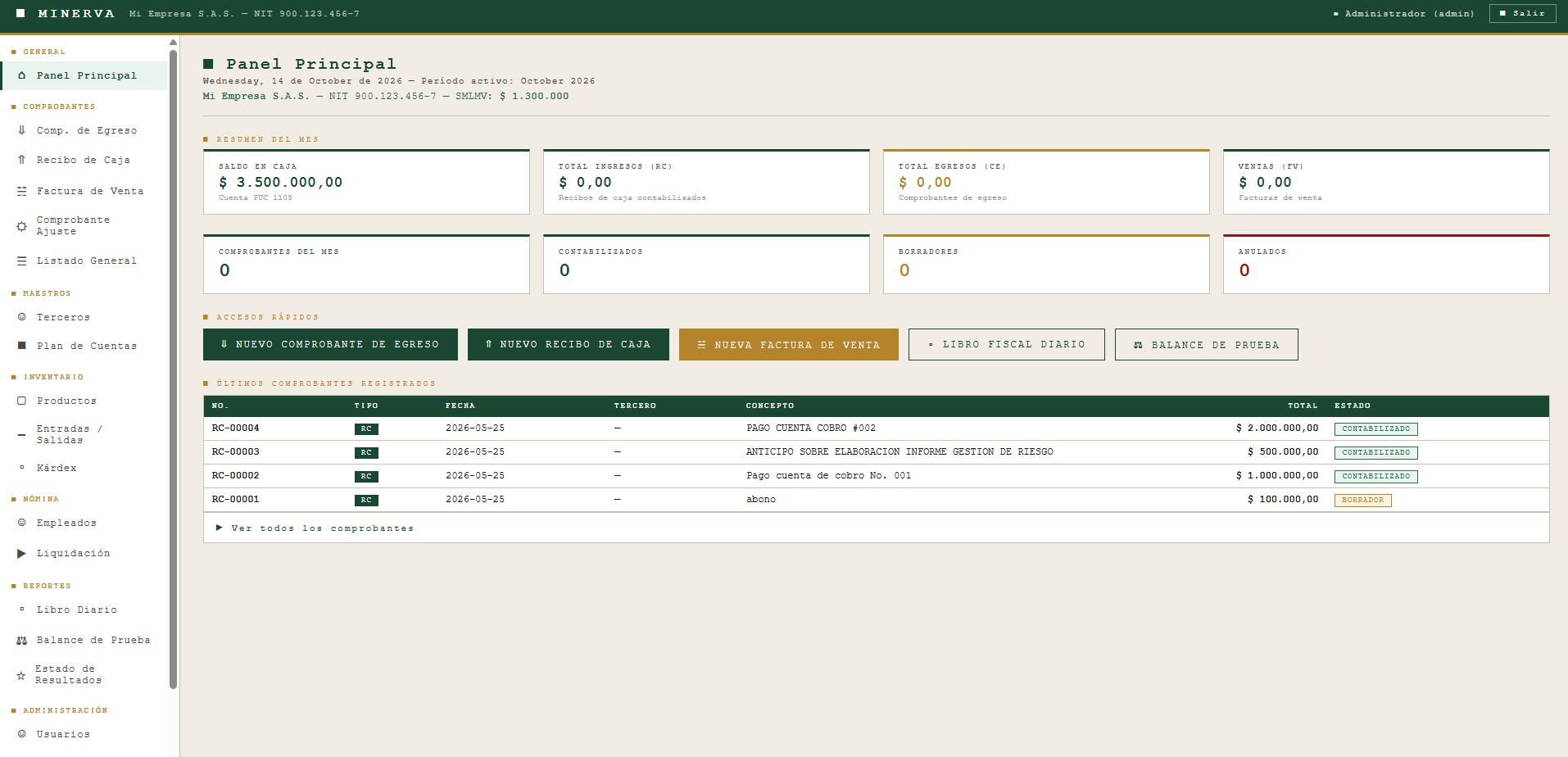The width and height of the screenshot is (1568, 757).
Task: Click the Total Egresos (CE) card
Action: (1046, 182)
